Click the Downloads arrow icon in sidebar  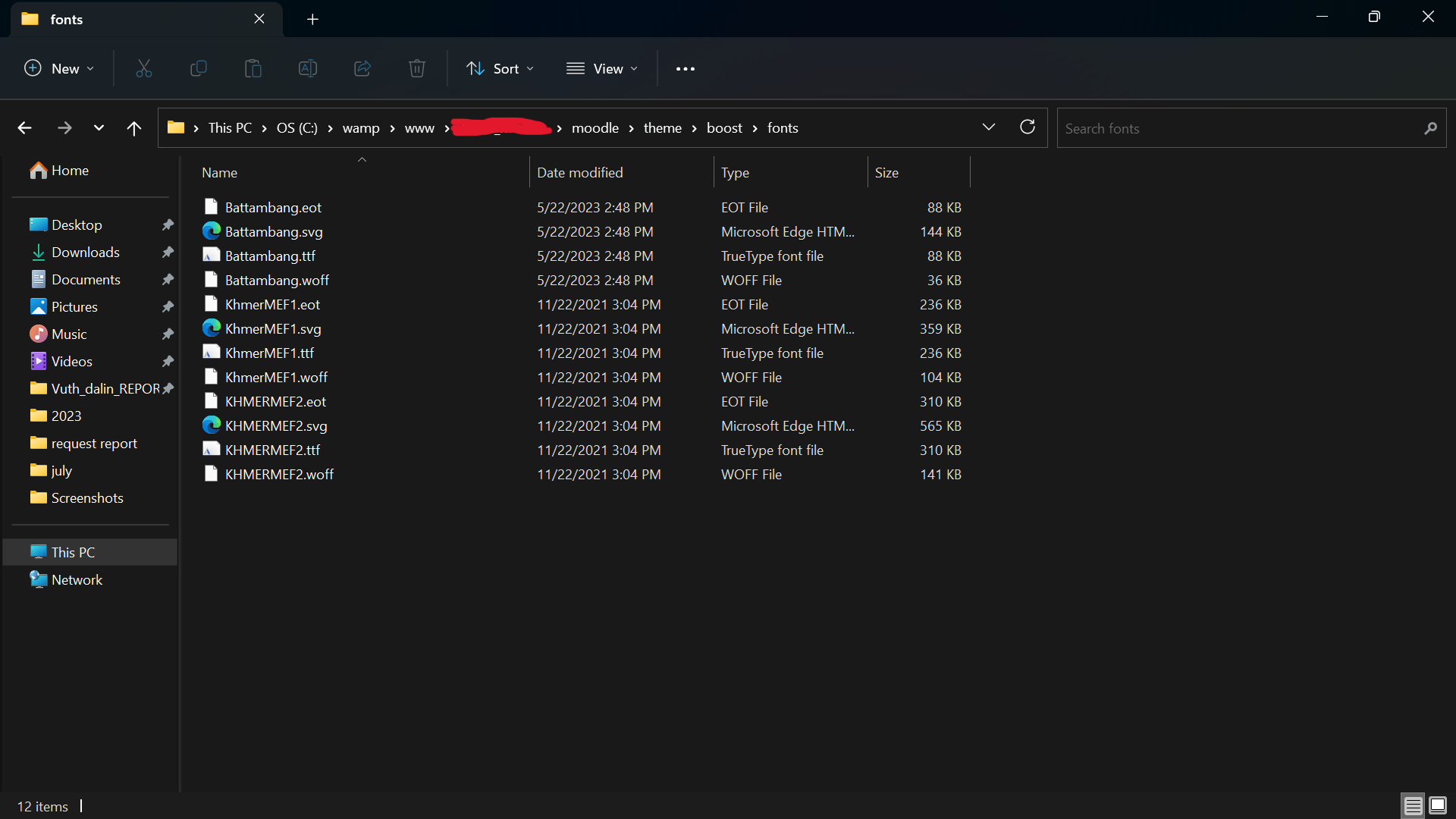pyautogui.click(x=38, y=253)
